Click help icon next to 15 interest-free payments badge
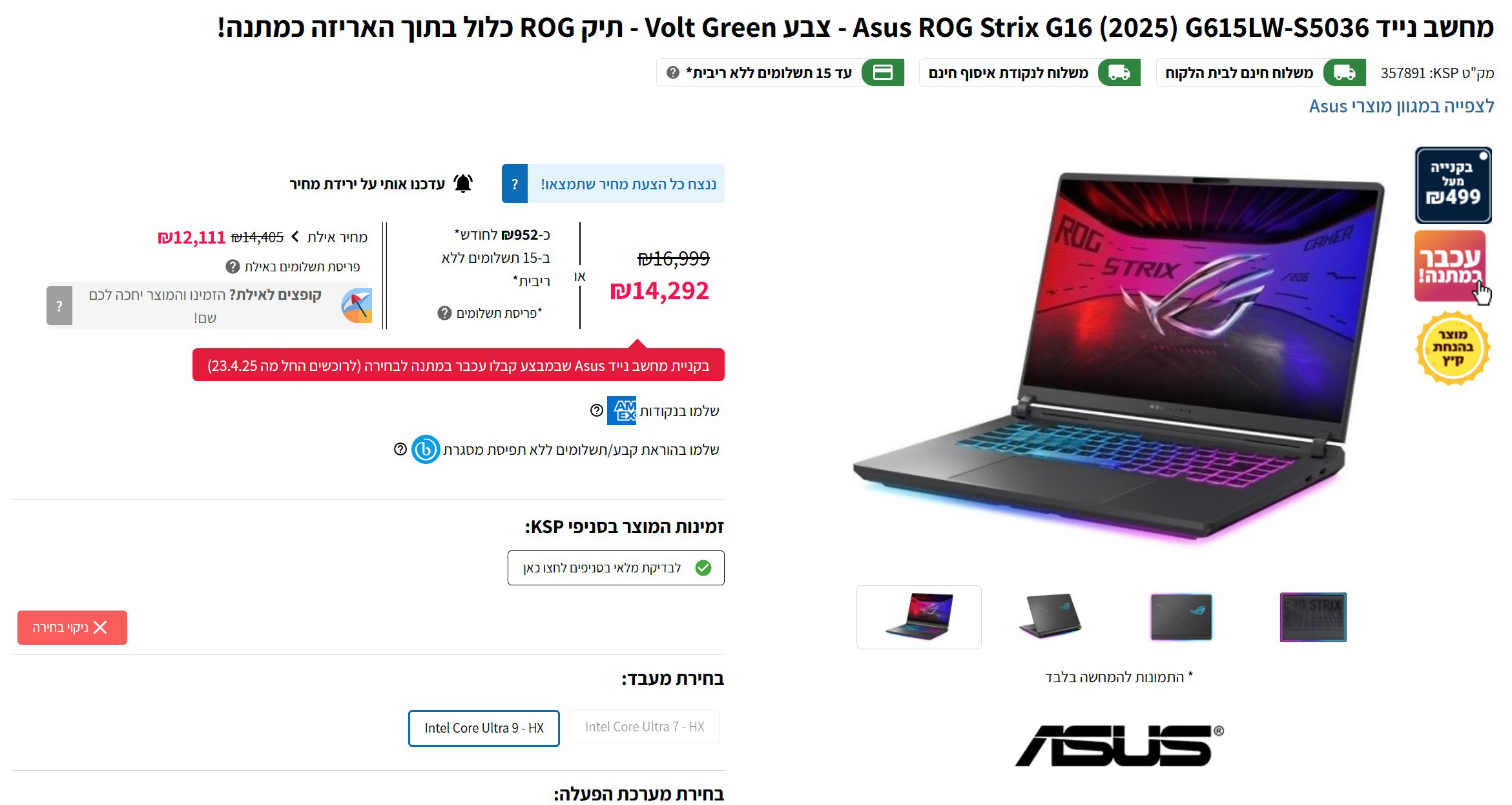 [x=673, y=72]
